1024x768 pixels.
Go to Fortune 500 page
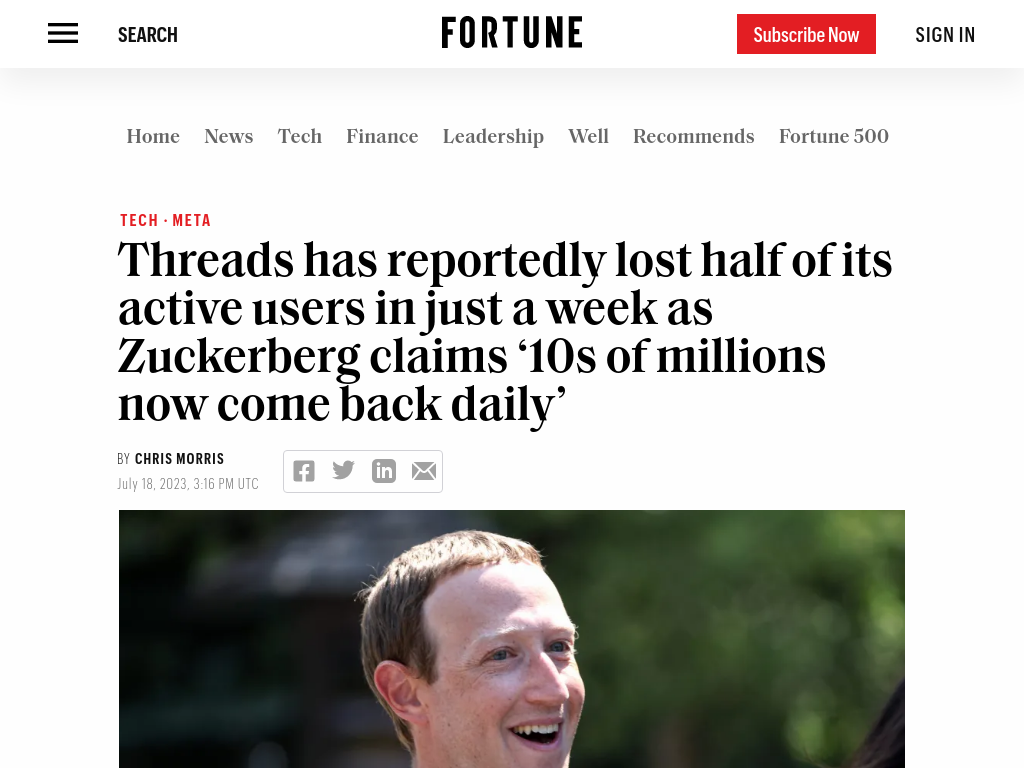pyautogui.click(x=834, y=137)
